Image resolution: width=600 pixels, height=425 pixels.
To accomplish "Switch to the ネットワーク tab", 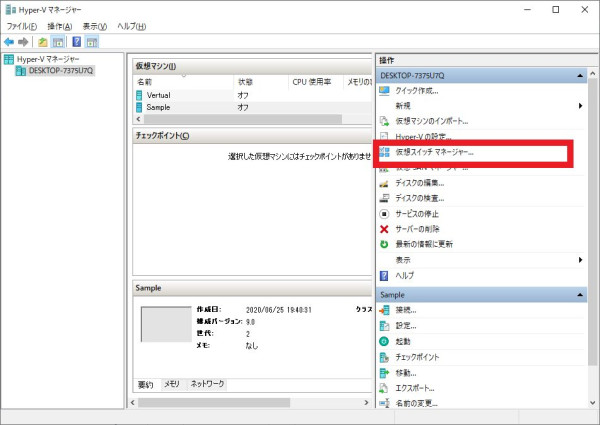I will pyautogui.click(x=207, y=384).
